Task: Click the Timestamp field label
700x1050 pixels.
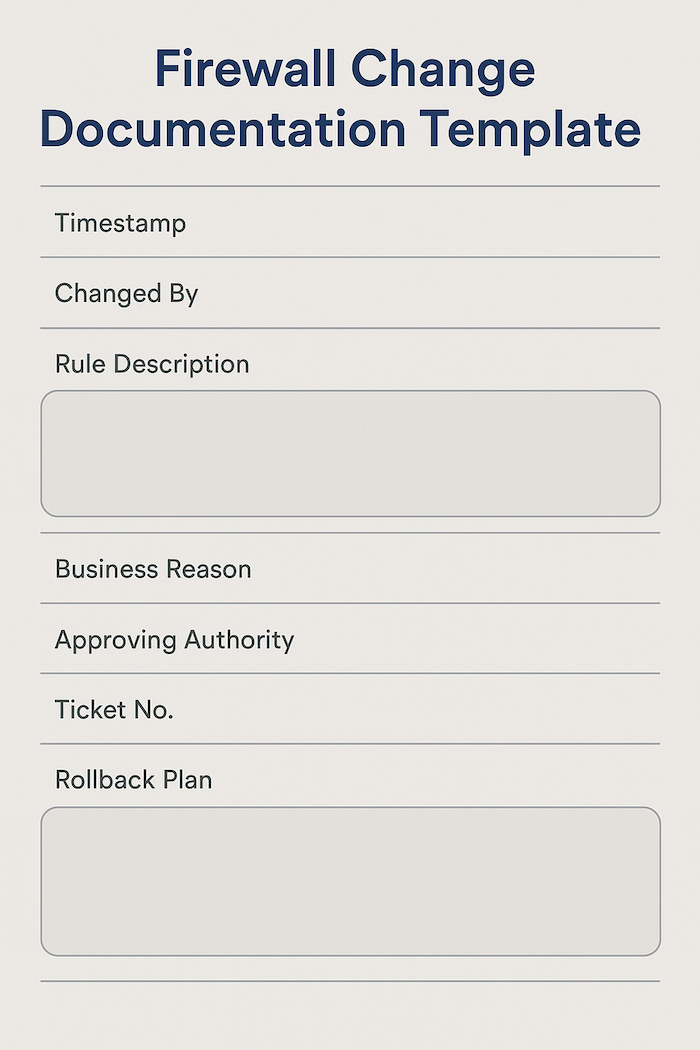Action: point(120,222)
